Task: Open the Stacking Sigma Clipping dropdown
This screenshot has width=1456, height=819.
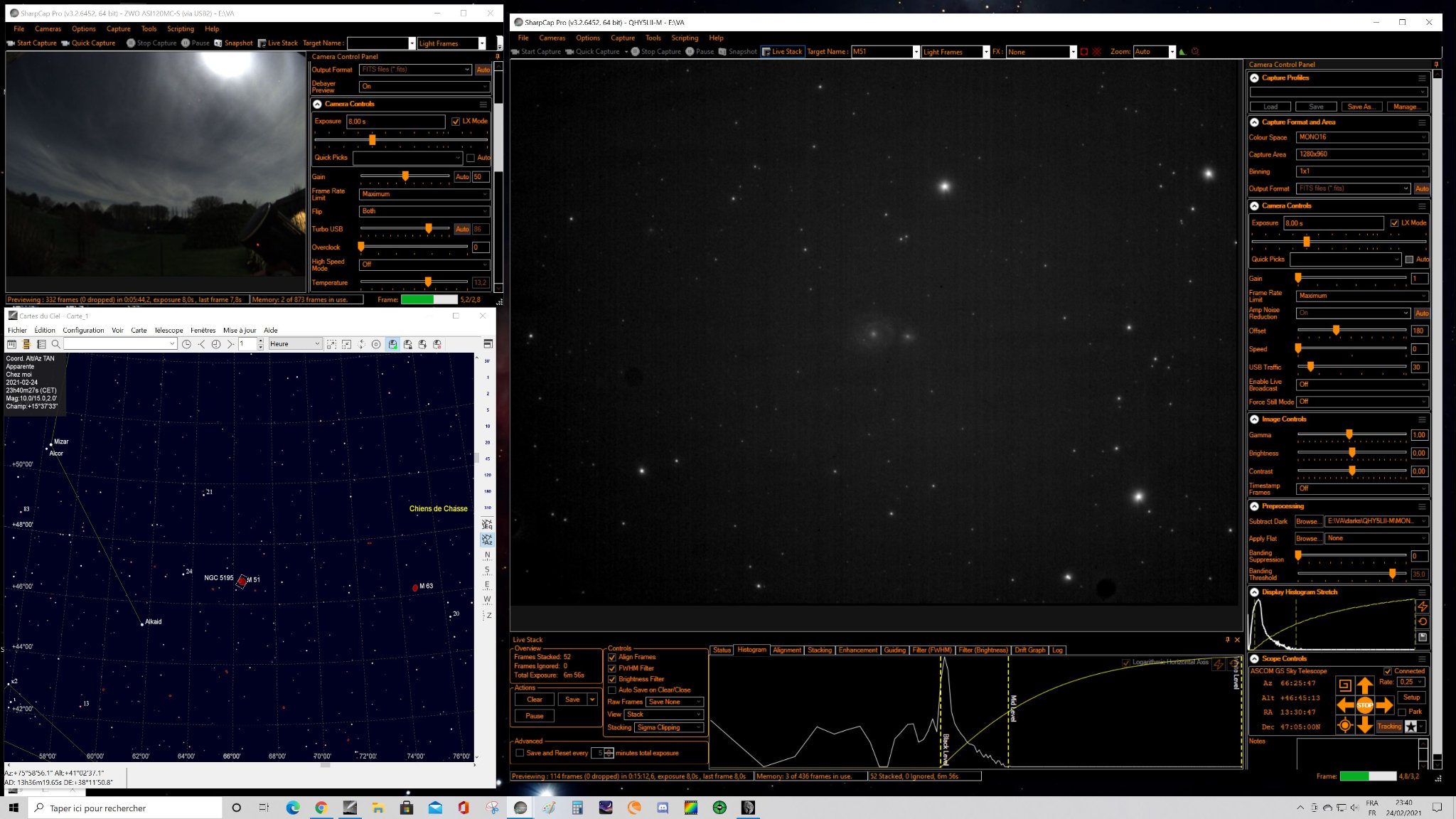Action: 669,727
